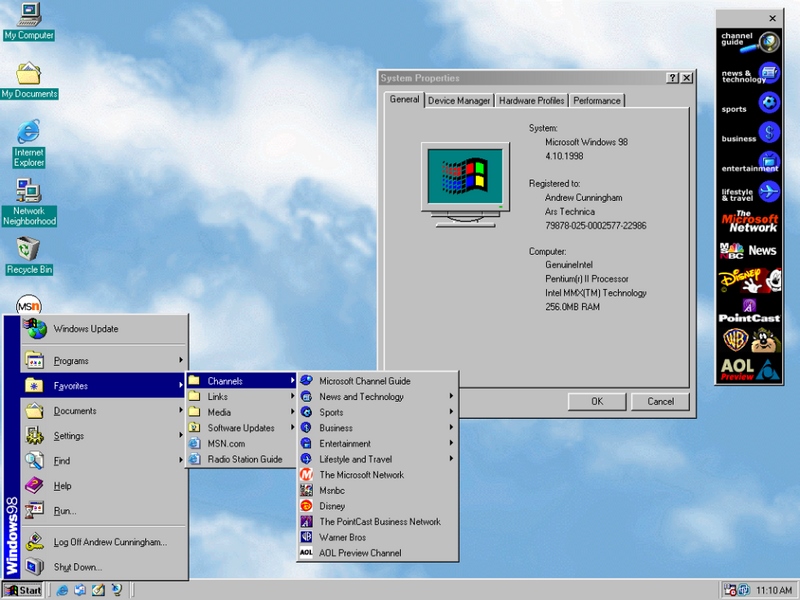Open the View Channels quick launch icon
This screenshot has height=600, width=800.
116,590
